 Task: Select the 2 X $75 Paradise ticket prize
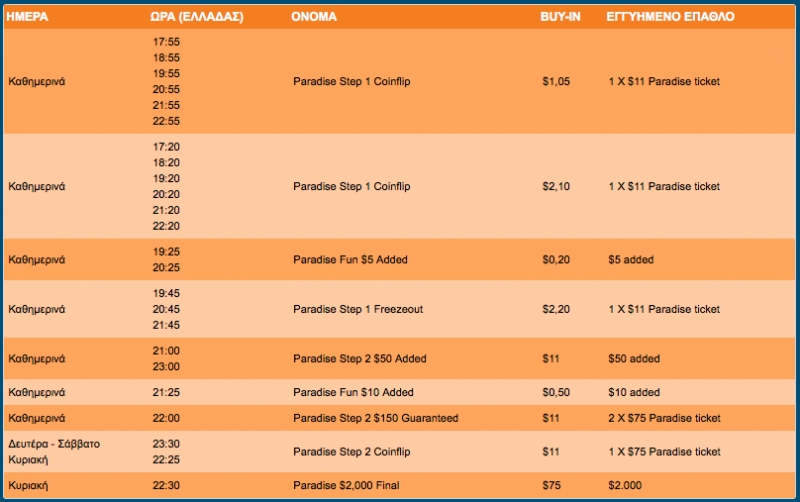point(664,417)
